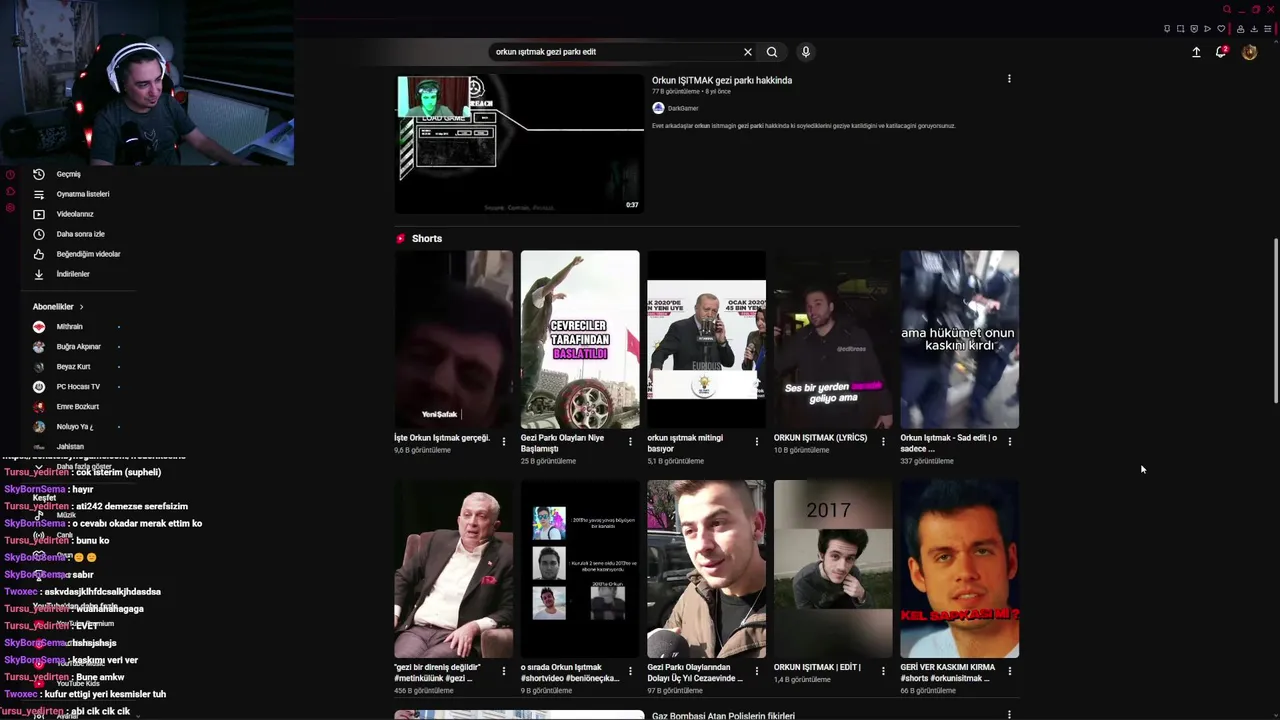Clear the search box with the X icon

click(x=747, y=52)
